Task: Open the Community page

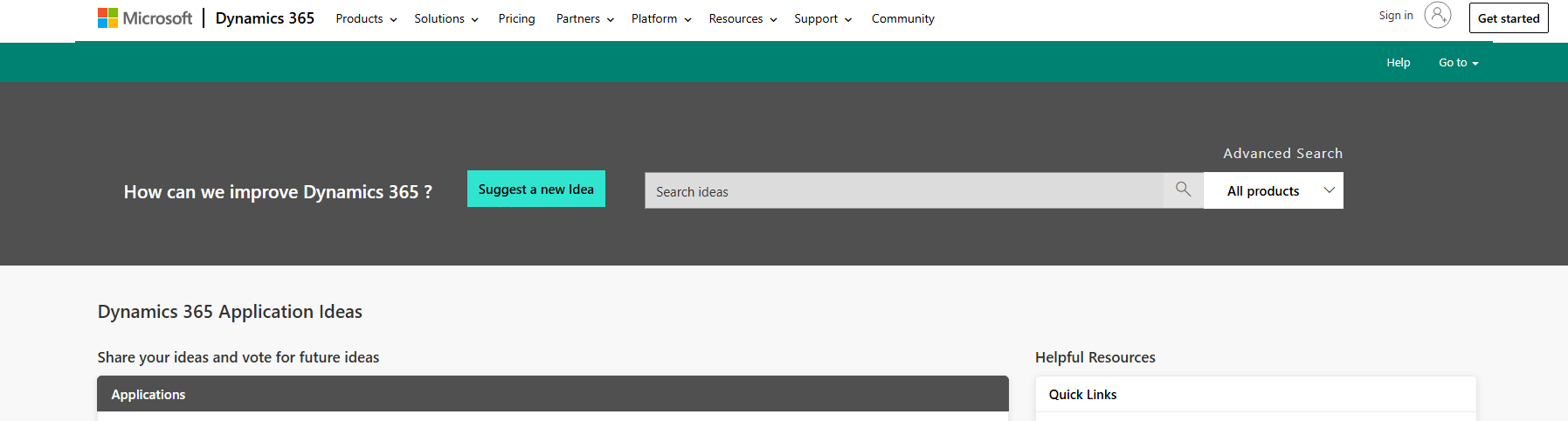Action: pyautogui.click(x=903, y=18)
